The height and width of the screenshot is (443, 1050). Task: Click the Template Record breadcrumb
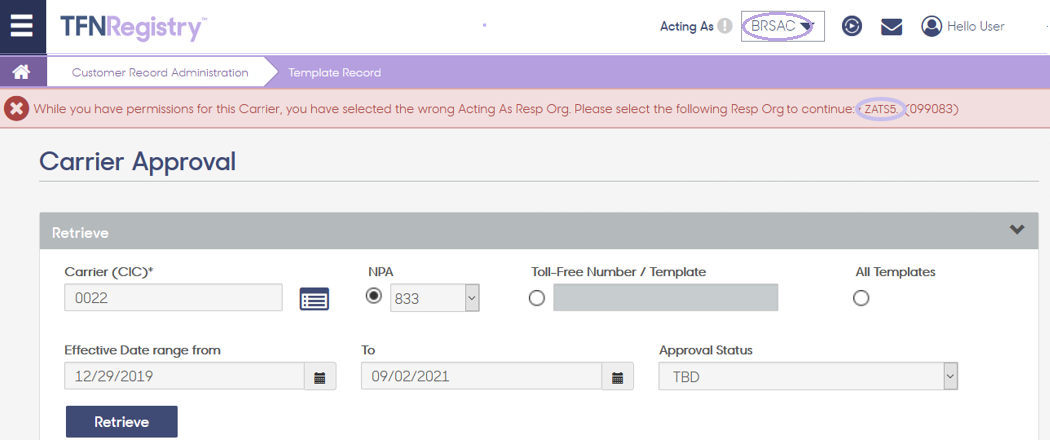click(x=335, y=72)
